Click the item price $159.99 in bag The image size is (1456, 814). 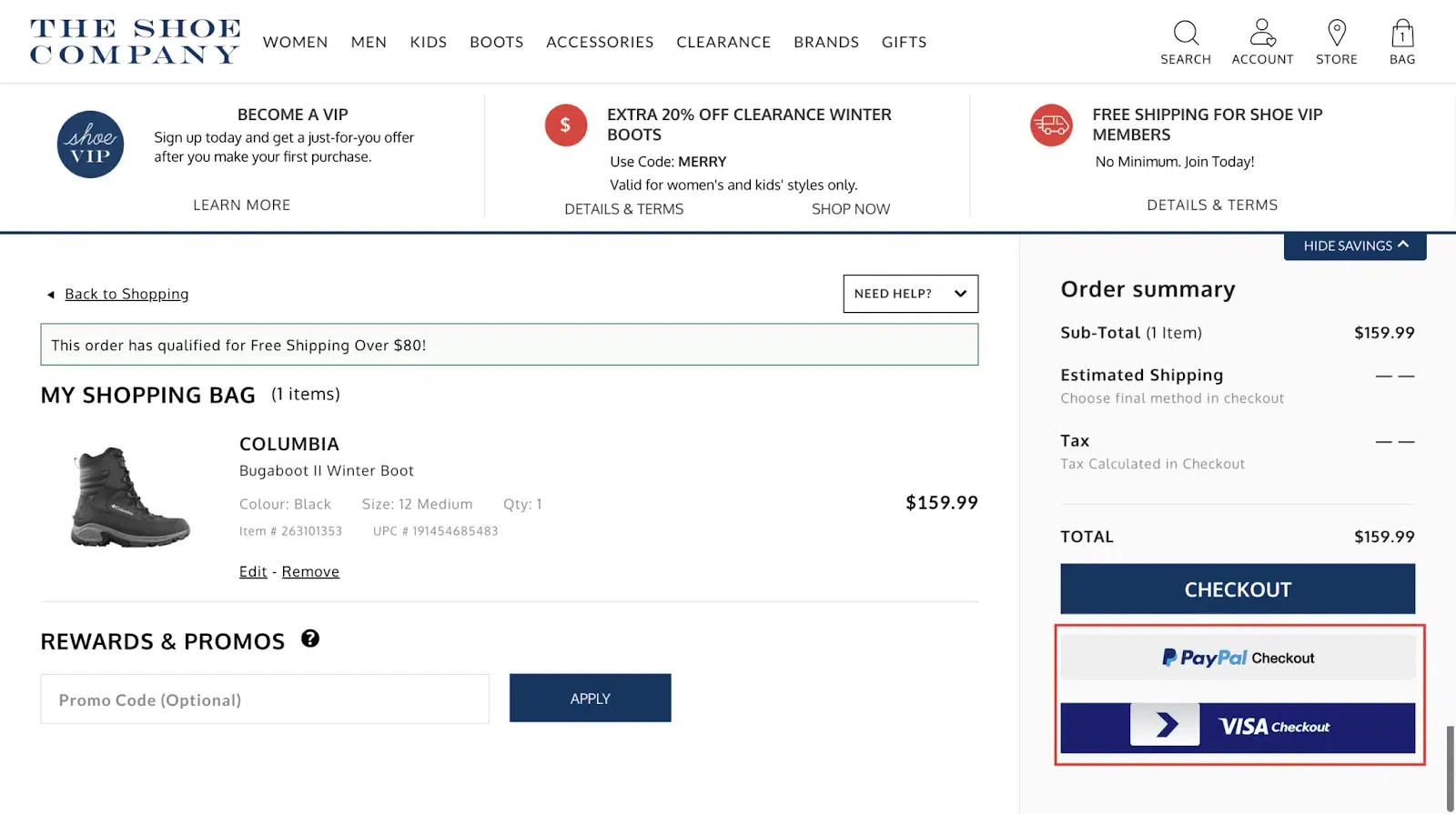click(942, 503)
